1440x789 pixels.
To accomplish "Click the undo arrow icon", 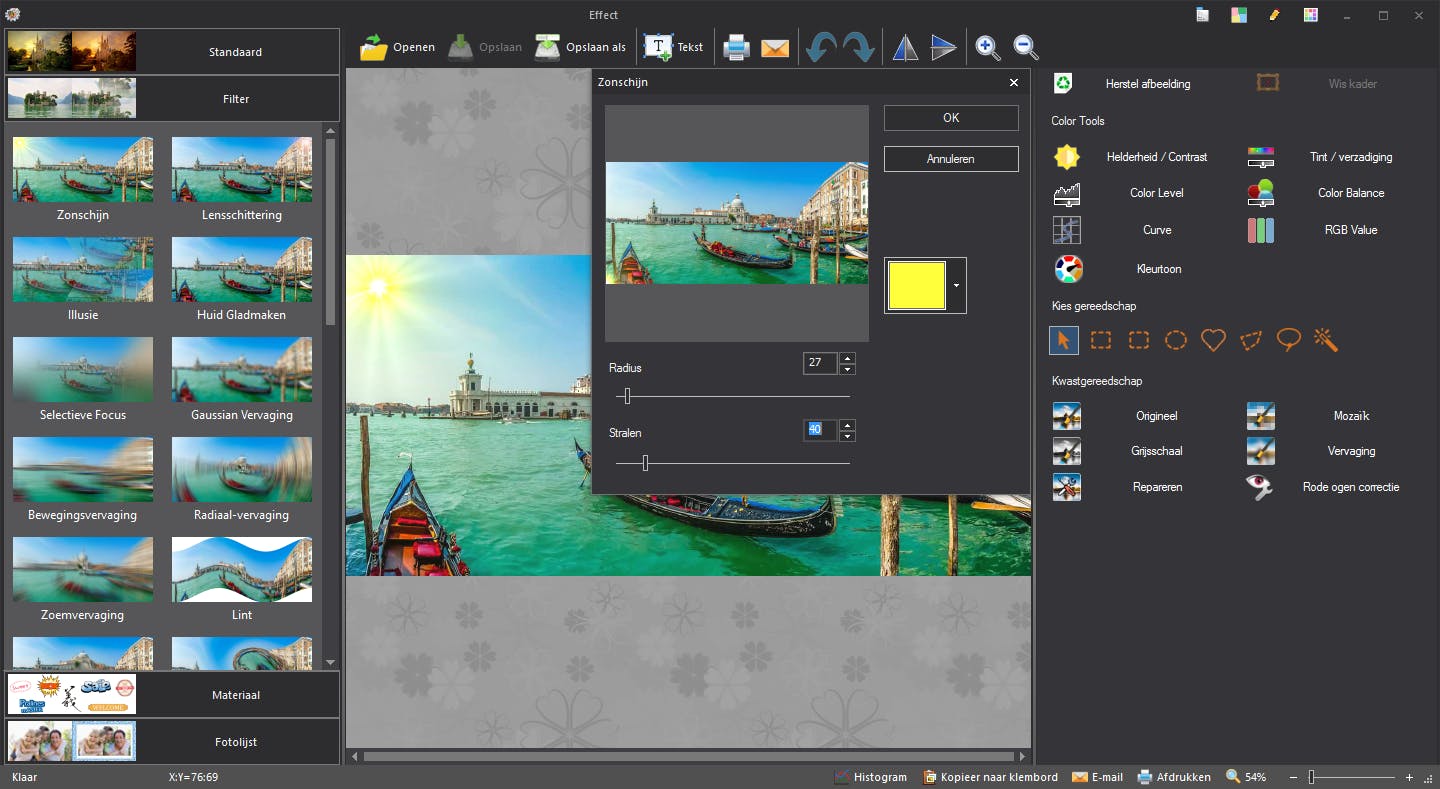I will 820,47.
